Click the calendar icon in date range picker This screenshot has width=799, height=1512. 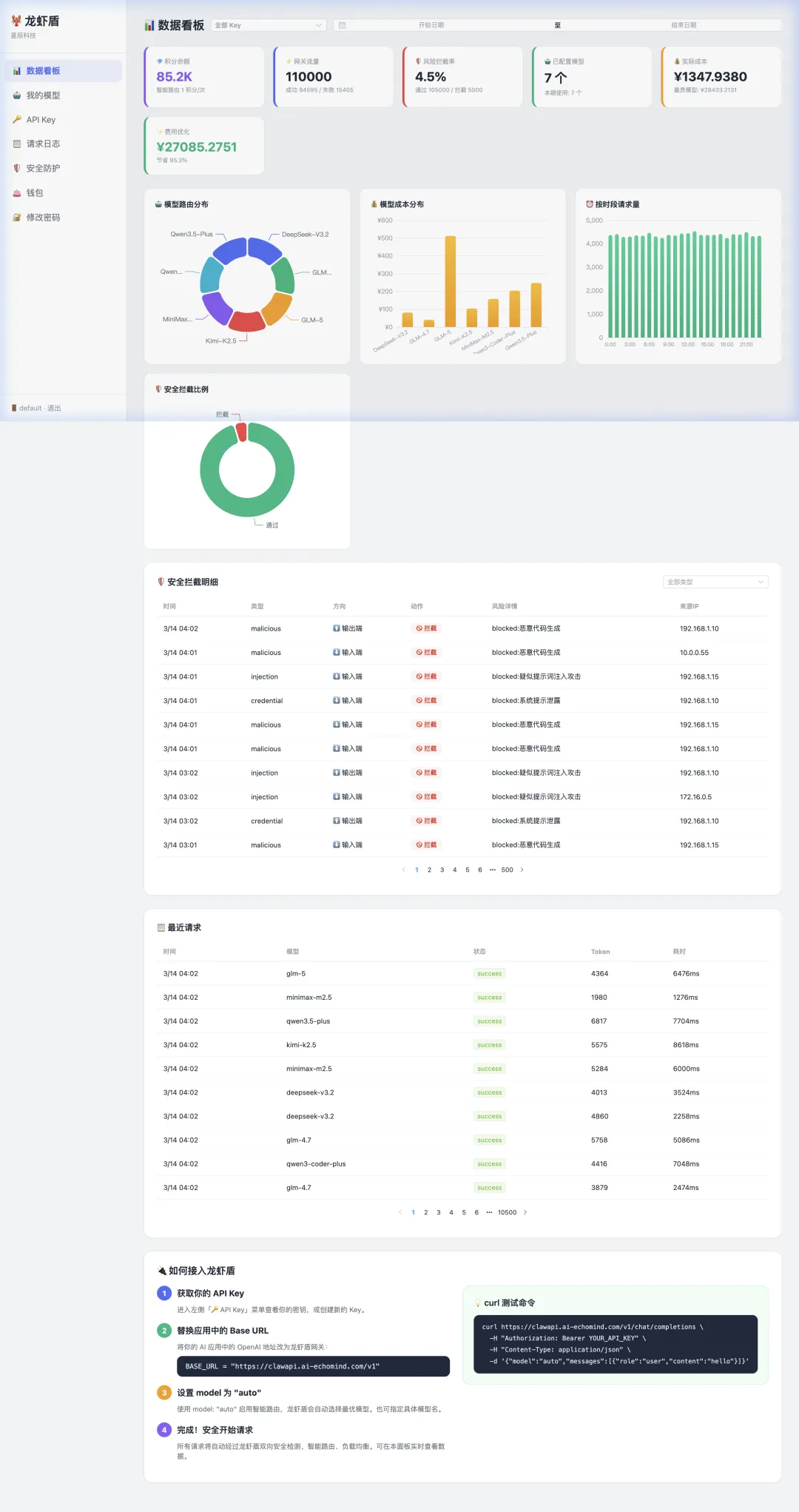coord(342,25)
